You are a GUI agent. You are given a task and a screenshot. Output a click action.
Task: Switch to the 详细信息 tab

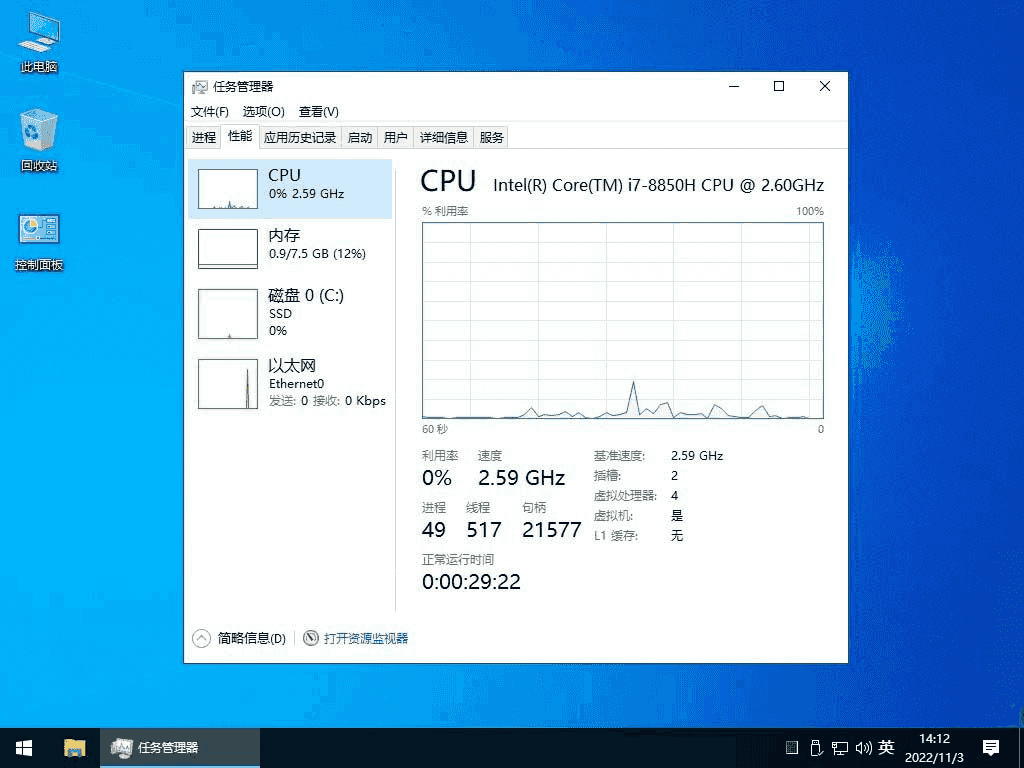[443, 137]
